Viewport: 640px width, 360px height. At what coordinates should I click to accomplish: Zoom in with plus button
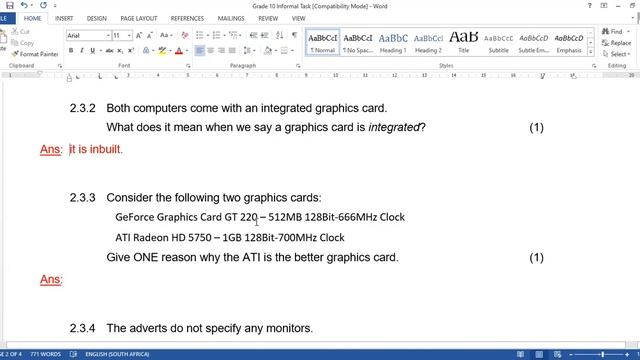click(627, 354)
